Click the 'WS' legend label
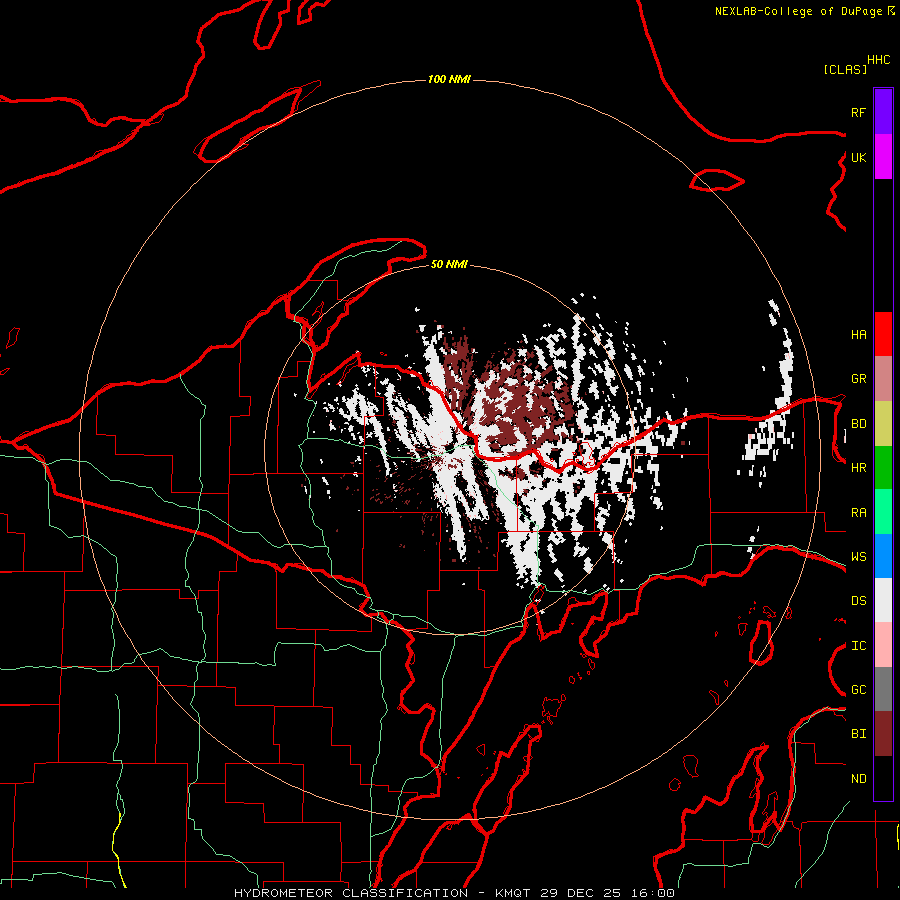This screenshot has width=900, height=900. click(858, 557)
